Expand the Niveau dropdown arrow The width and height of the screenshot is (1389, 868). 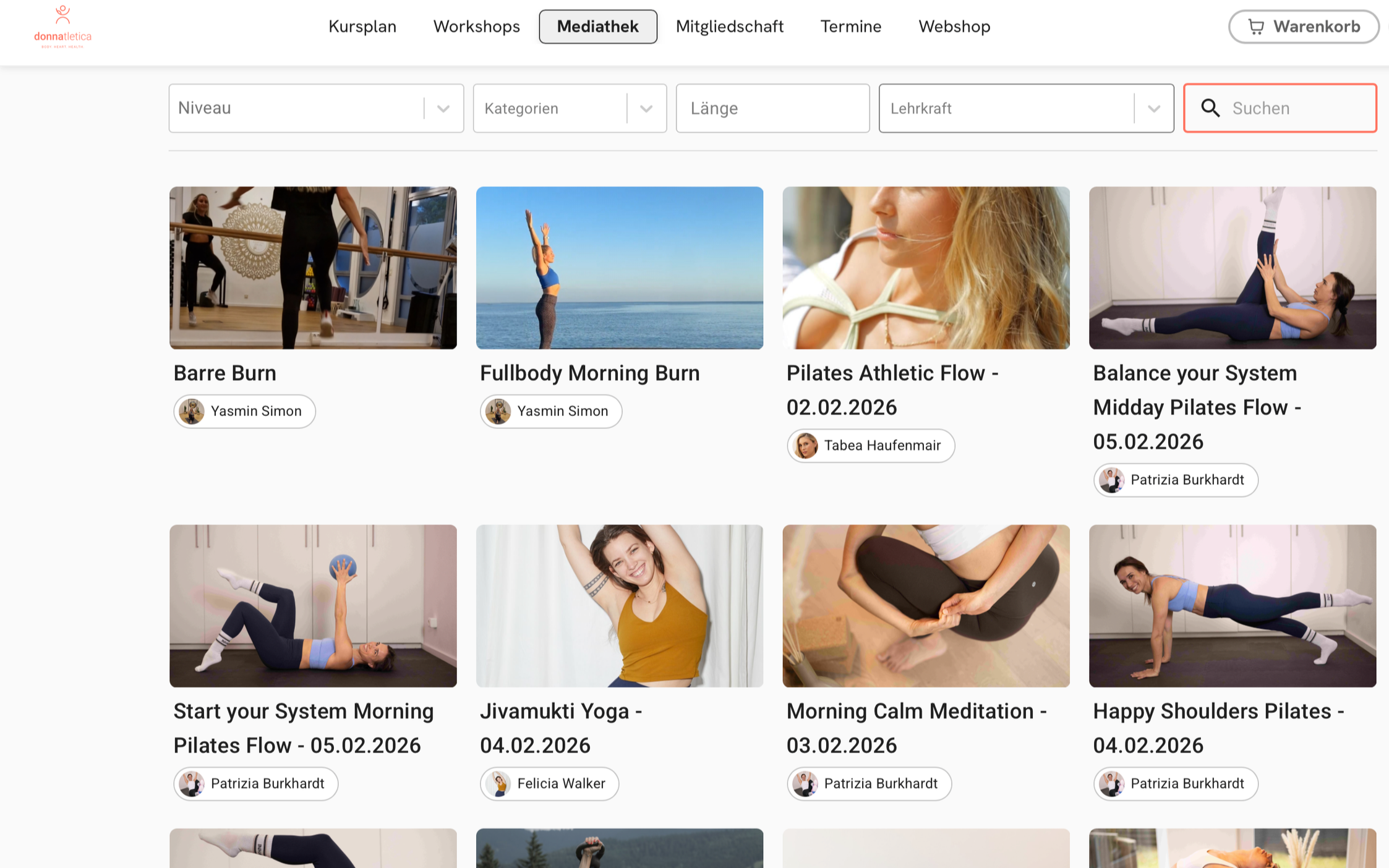pos(443,109)
